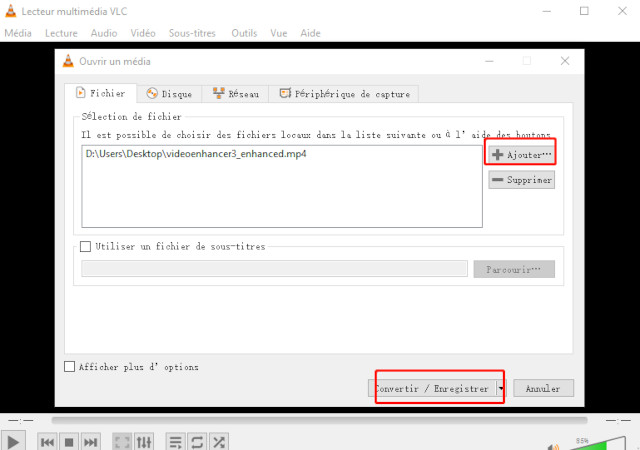Screen dimensions: 640x450
Task: Click the Parcourir subtitle button
Action: tap(514, 269)
